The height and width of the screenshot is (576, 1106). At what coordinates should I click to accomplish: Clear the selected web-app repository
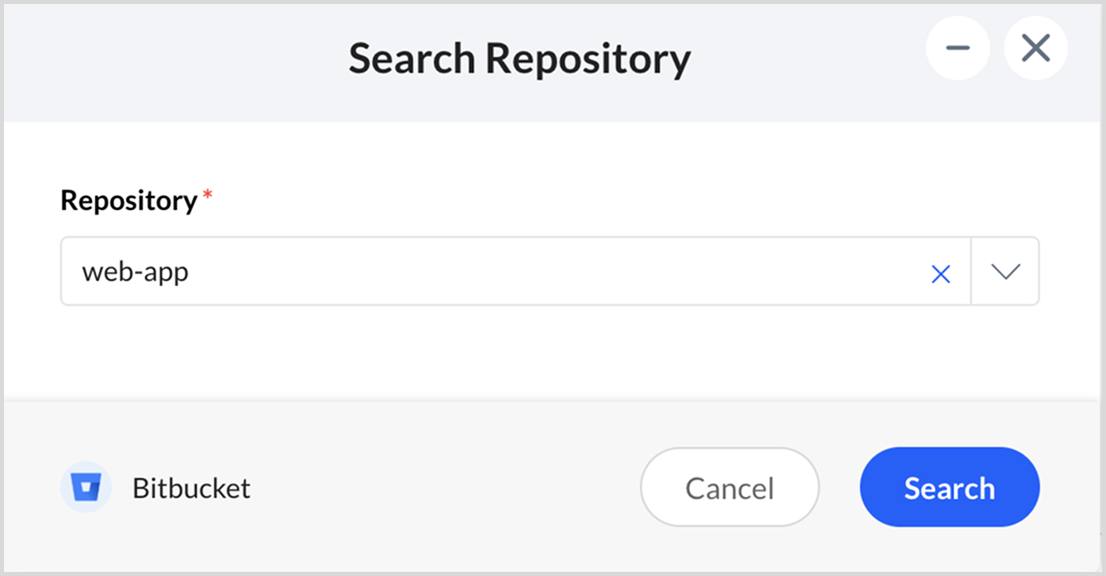pyautogui.click(x=940, y=274)
